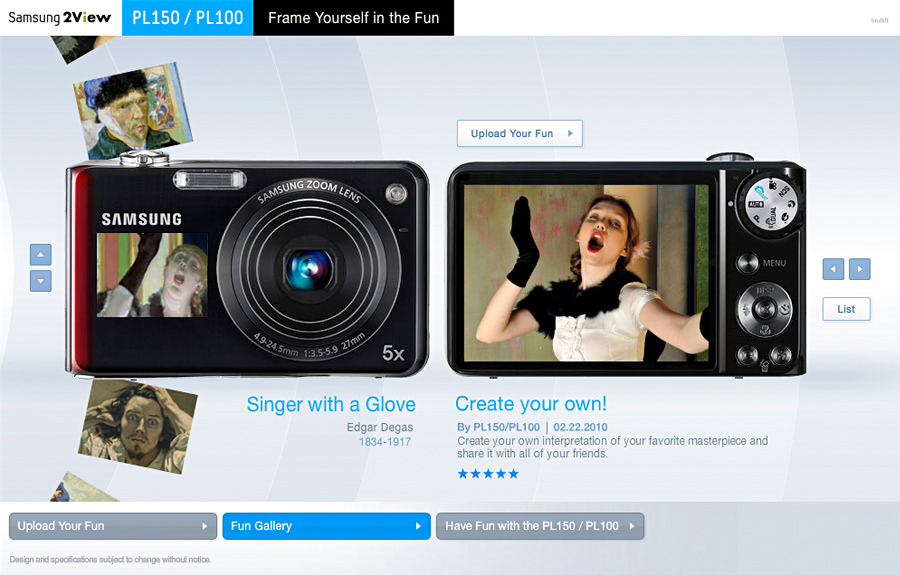Click the Samsung 2View logo
This screenshot has height=575, width=900.
[60, 18]
